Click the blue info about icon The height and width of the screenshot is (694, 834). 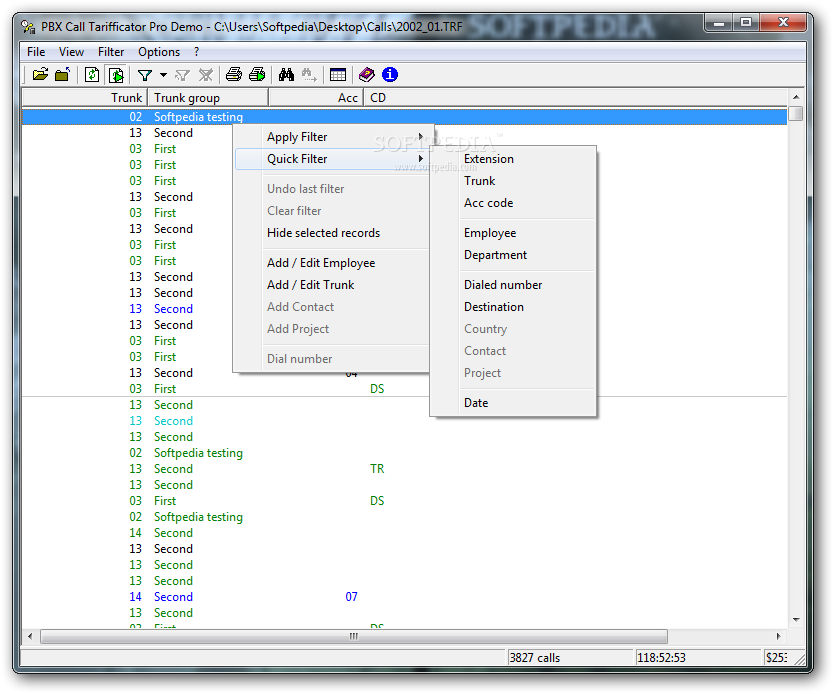click(x=390, y=74)
